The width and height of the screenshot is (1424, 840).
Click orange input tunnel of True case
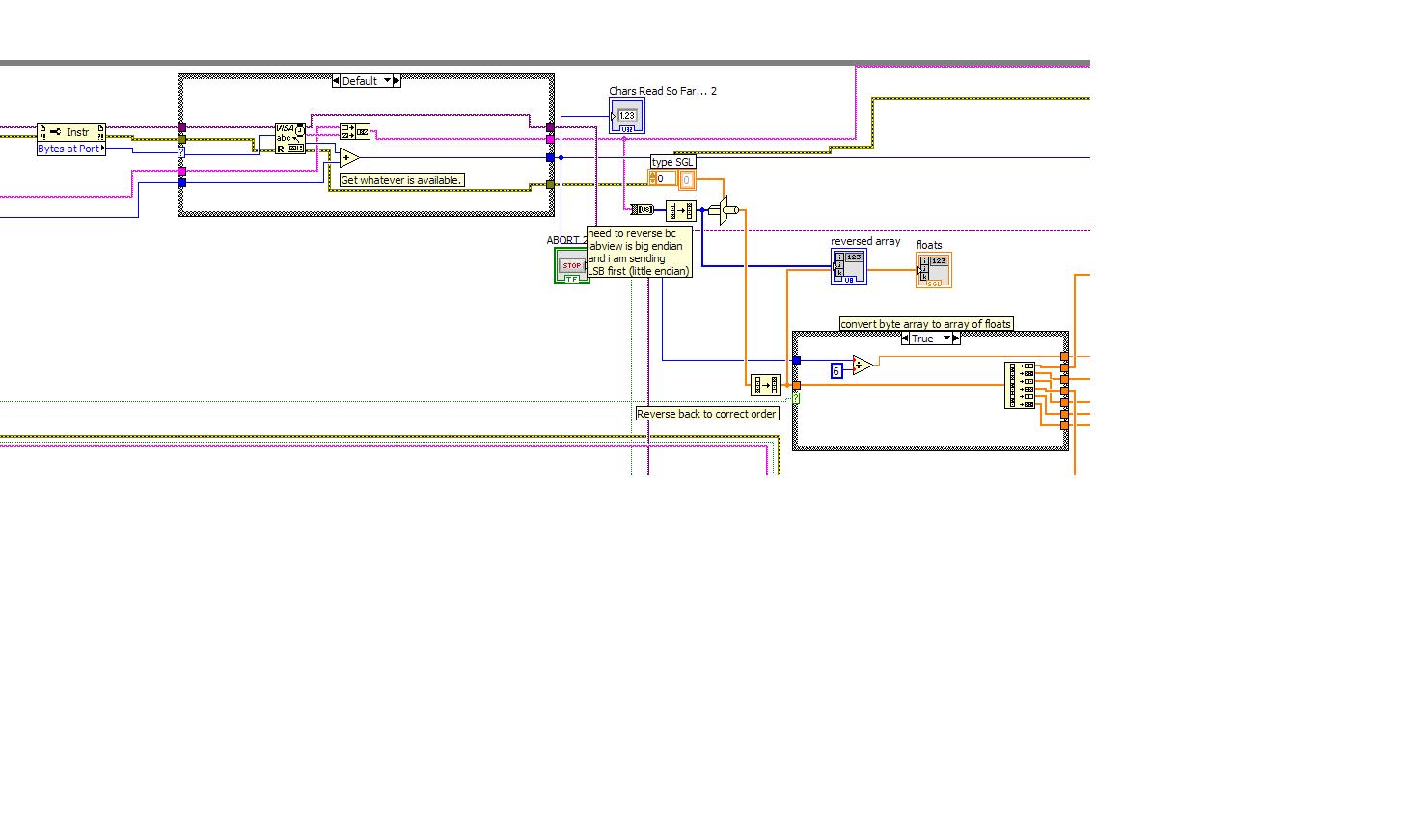point(796,385)
